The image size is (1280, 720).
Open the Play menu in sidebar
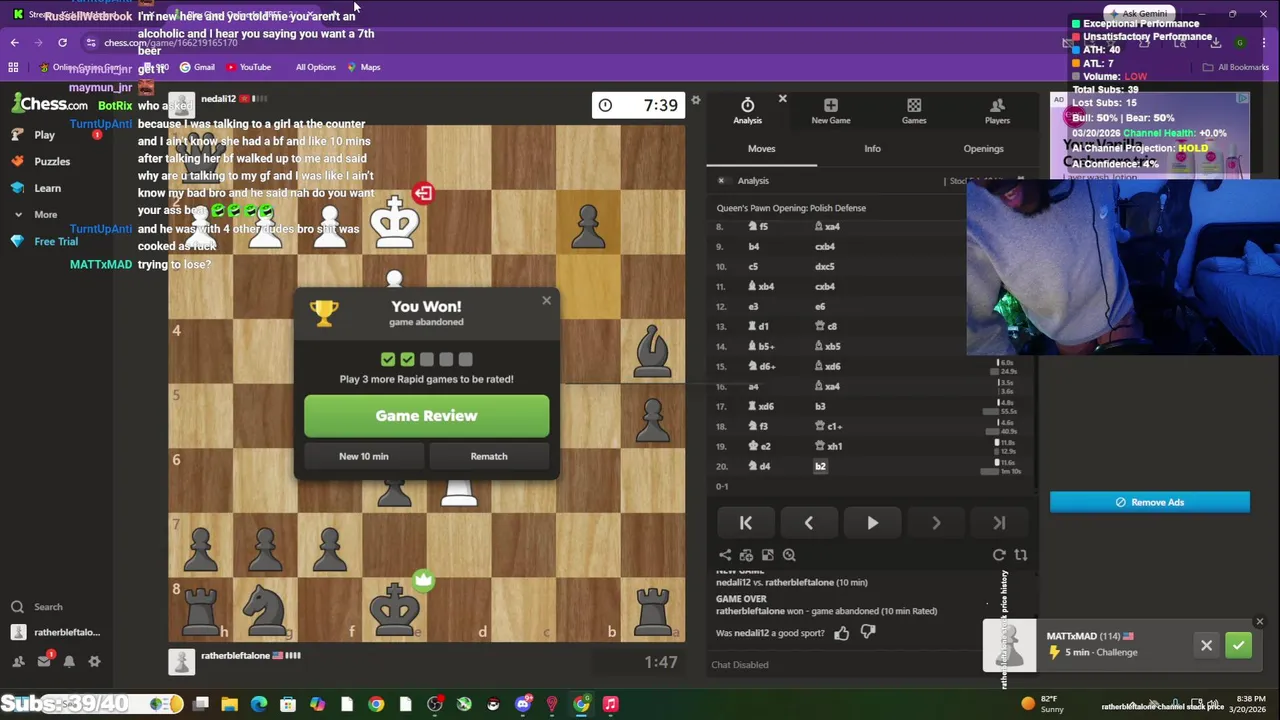pos(44,135)
